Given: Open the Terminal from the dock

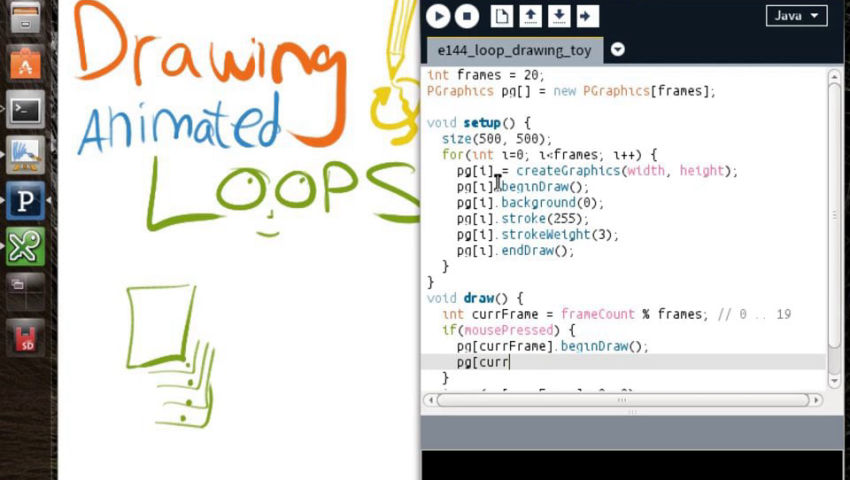Looking at the screenshot, I should (x=26, y=109).
